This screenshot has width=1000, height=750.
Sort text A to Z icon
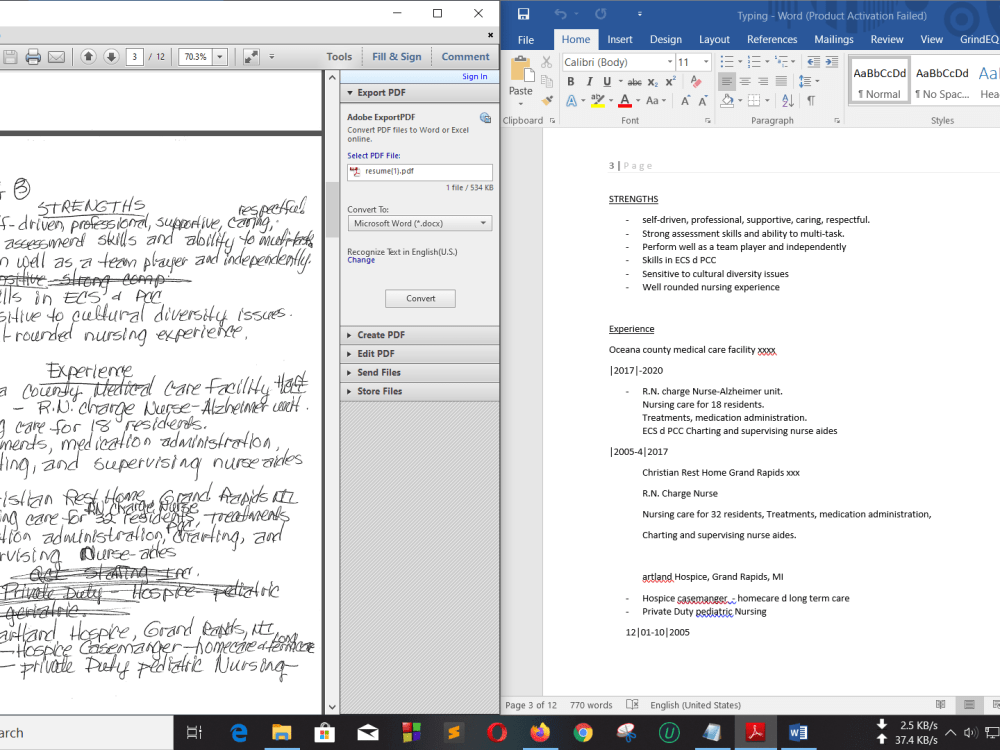click(x=788, y=101)
